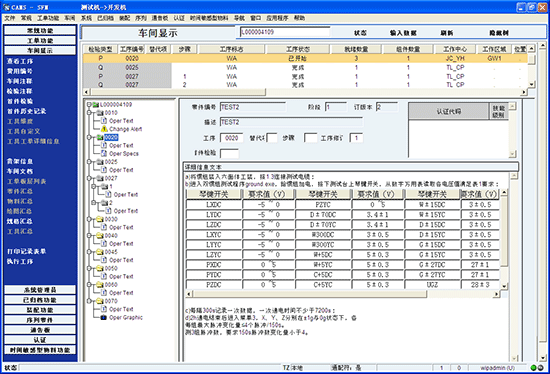Select root work order icon L000004109
550x374 pixels.
96,105
